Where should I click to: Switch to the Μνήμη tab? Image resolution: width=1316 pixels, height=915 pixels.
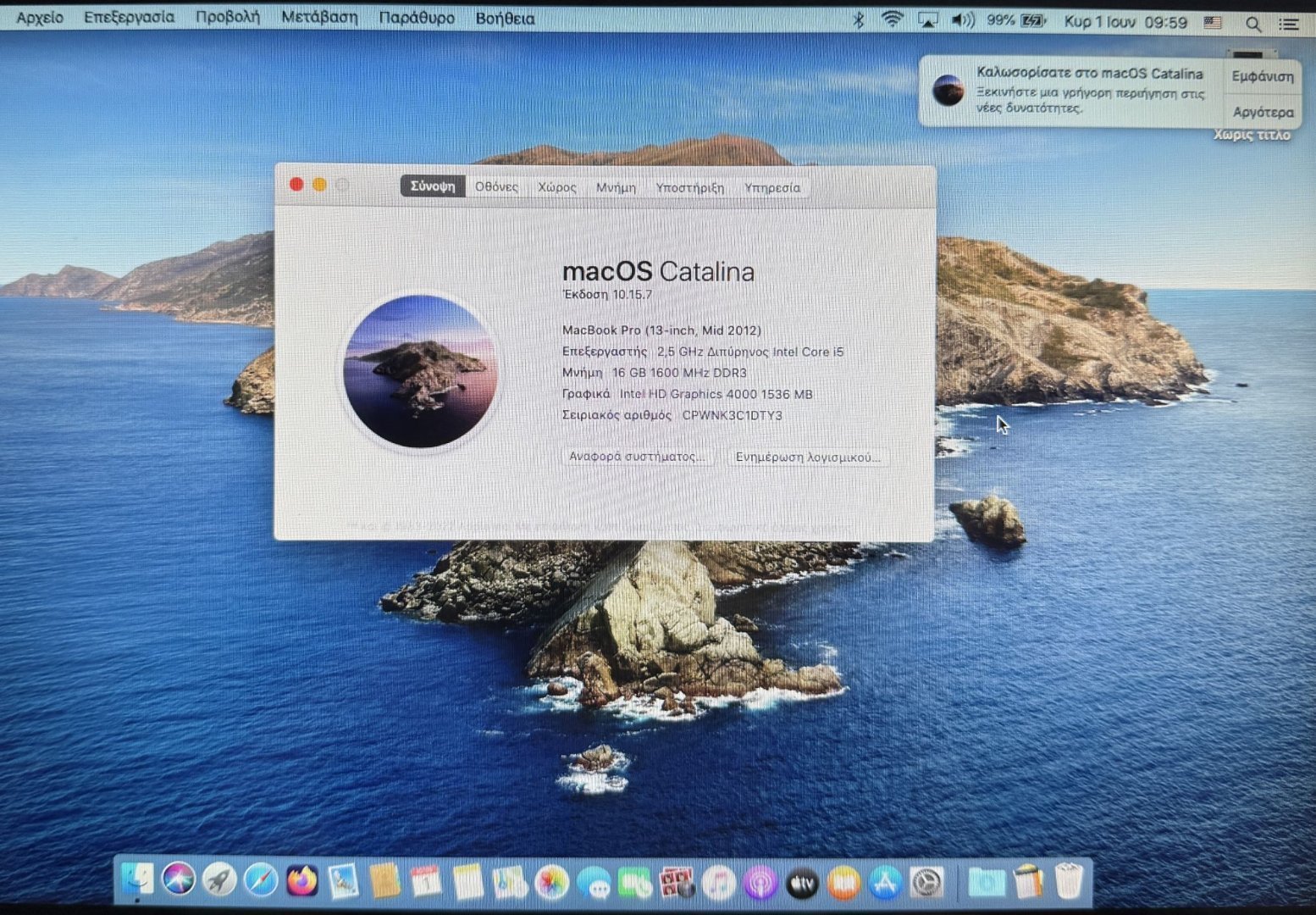pos(616,187)
